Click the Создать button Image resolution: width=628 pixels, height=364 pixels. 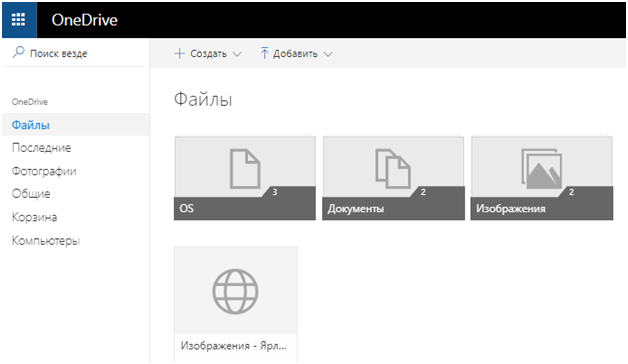pyautogui.click(x=208, y=53)
